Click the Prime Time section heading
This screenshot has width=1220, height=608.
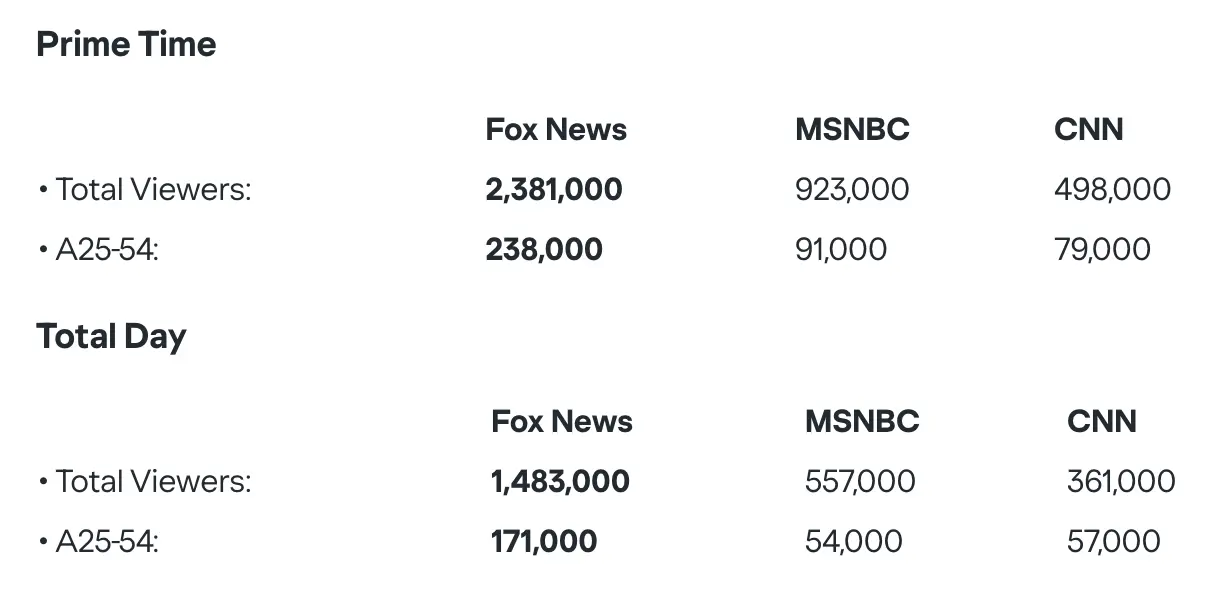coord(126,44)
